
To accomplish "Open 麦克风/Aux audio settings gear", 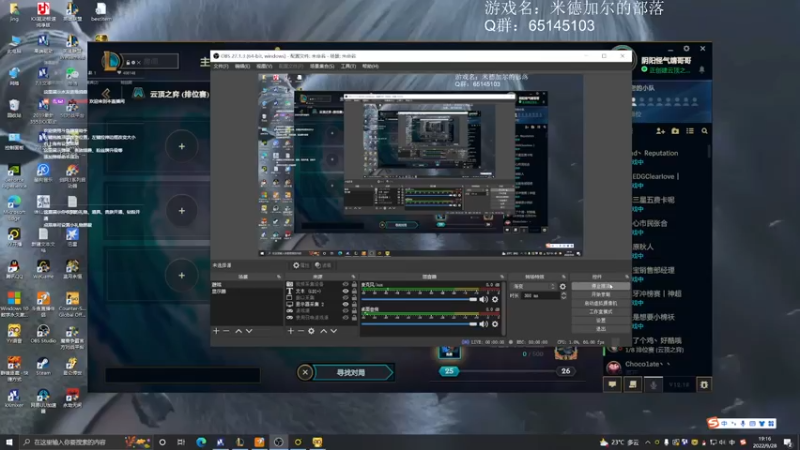I will coord(495,299).
